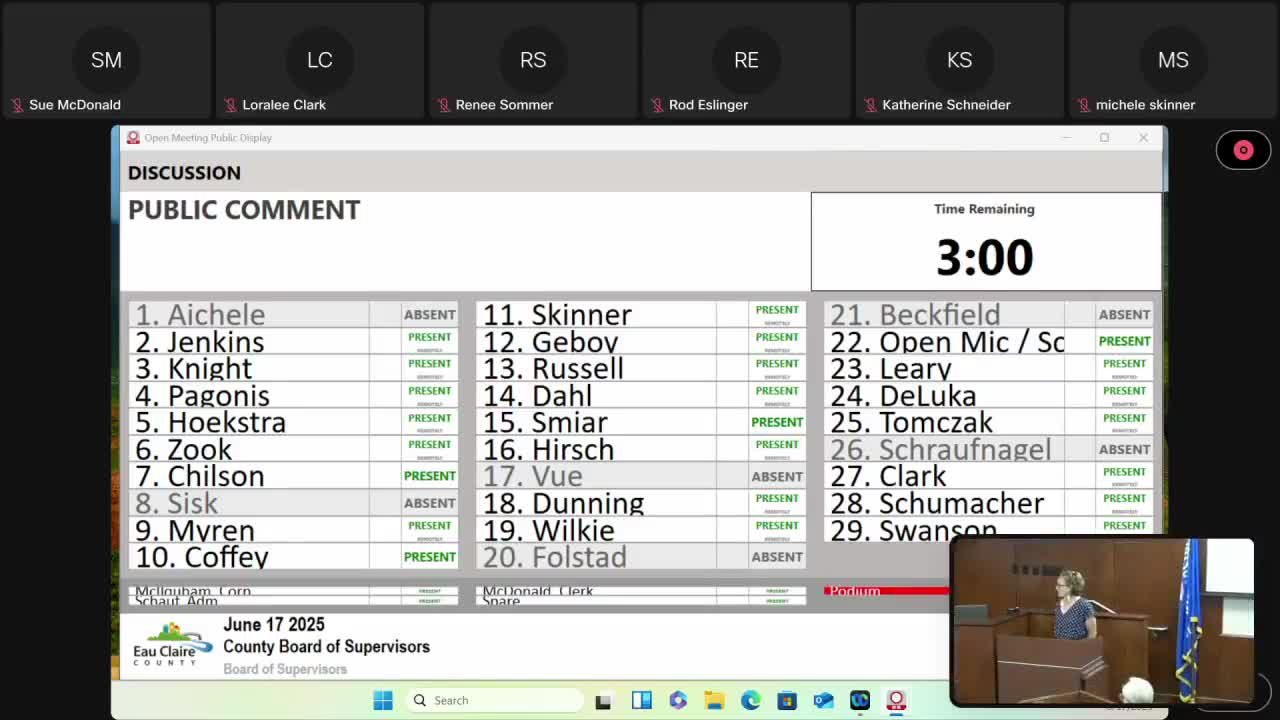Click Rod Eslinger's muted microphone icon

(657, 105)
